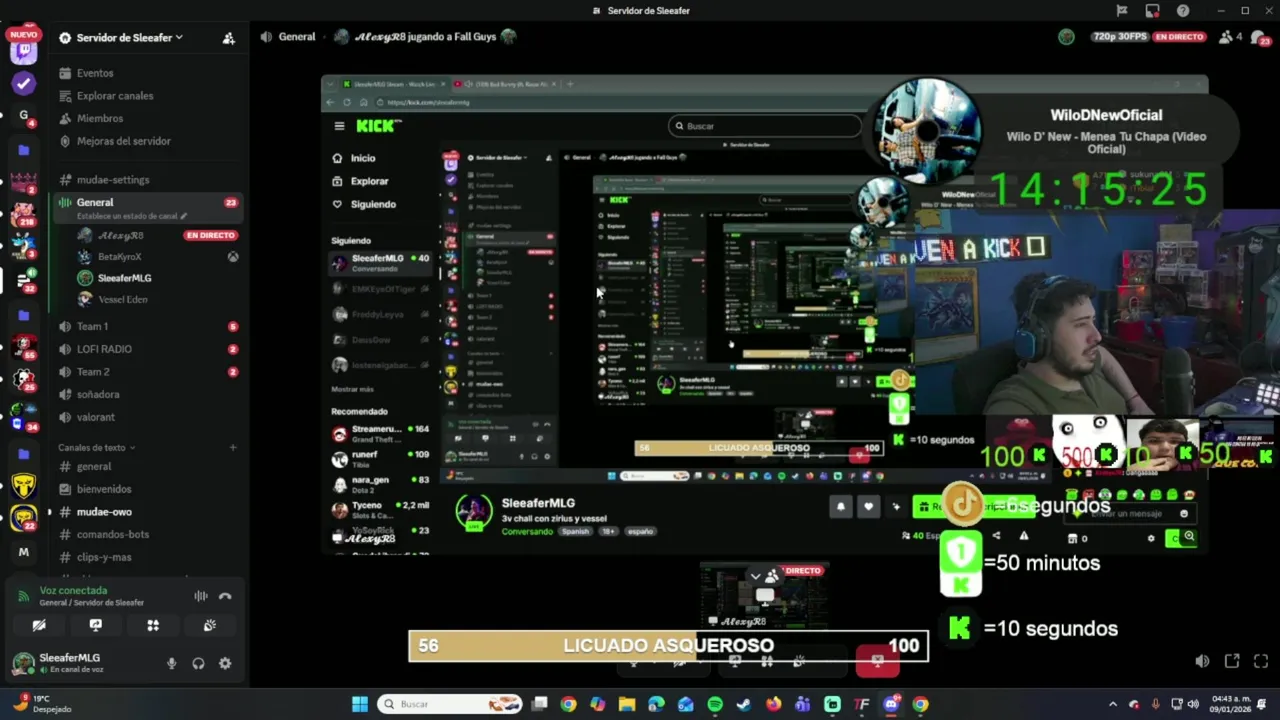Mute the stream volume speaker icon
This screenshot has width=1280, height=720.
tap(1202, 661)
